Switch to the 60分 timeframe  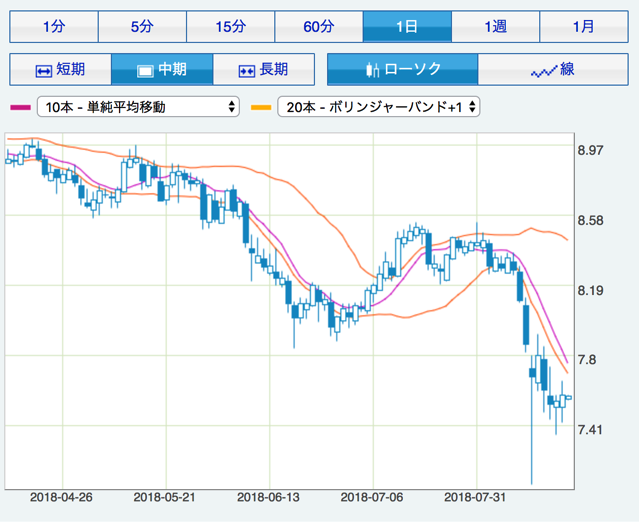pyautogui.click(x=319, y=27)
